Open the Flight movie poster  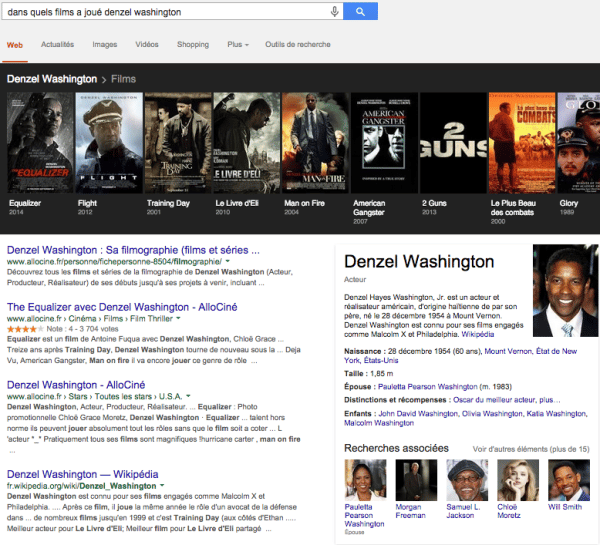coord(109,142)
